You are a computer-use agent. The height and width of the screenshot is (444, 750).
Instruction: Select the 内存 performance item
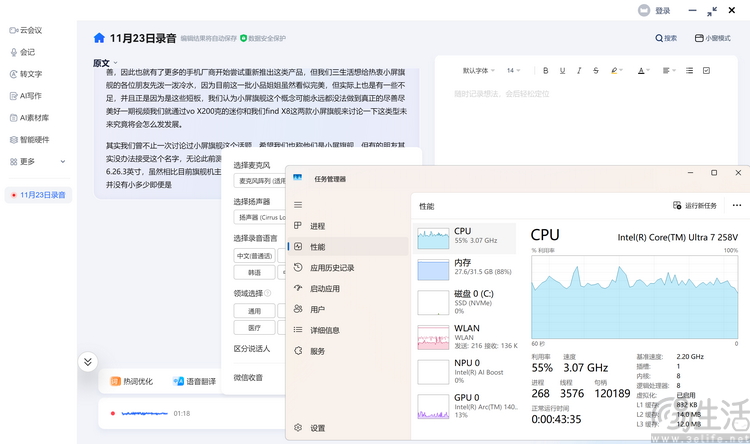465,269
